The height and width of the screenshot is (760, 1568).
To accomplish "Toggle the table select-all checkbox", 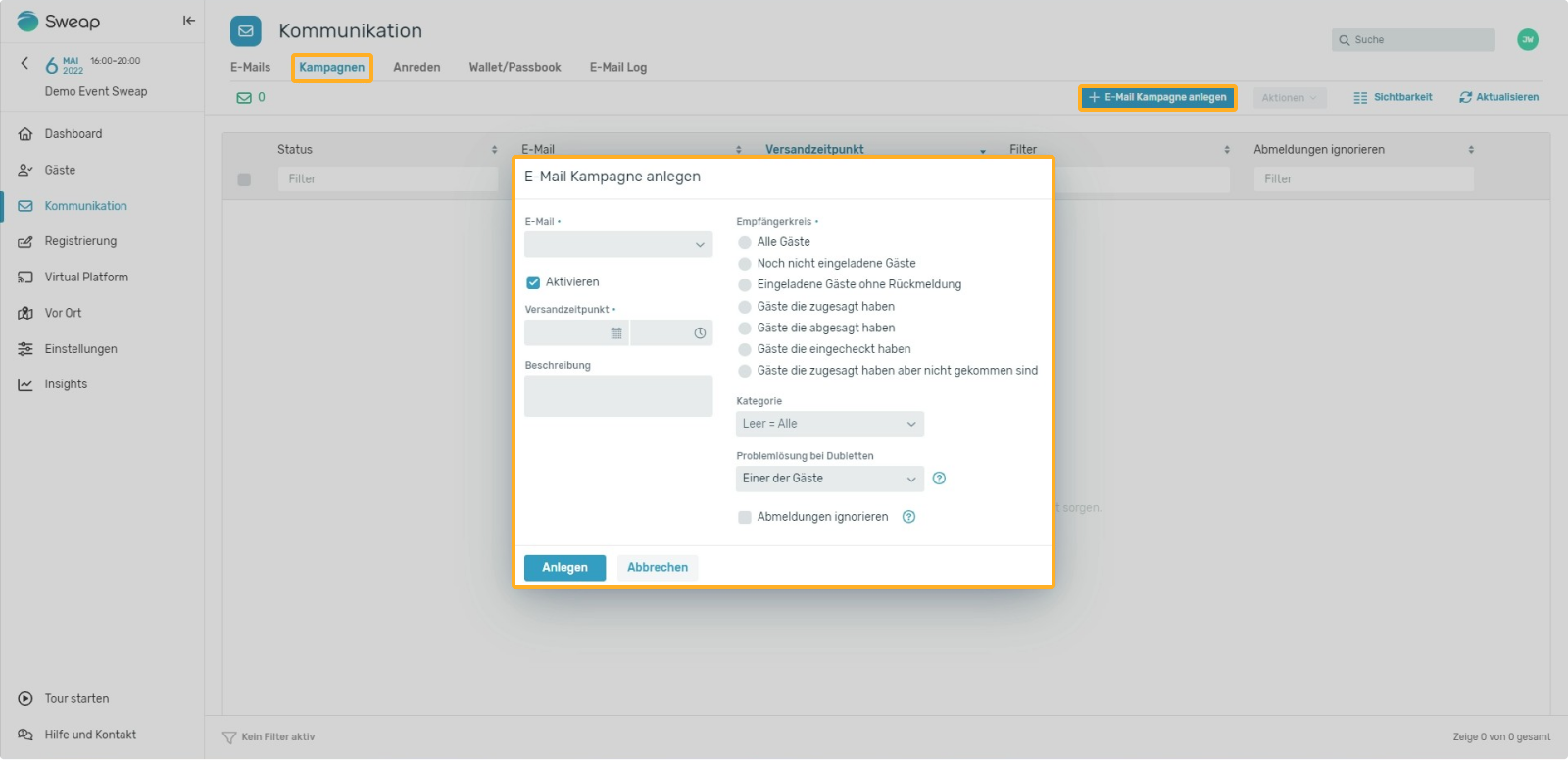I will click(x=244, y=179).
